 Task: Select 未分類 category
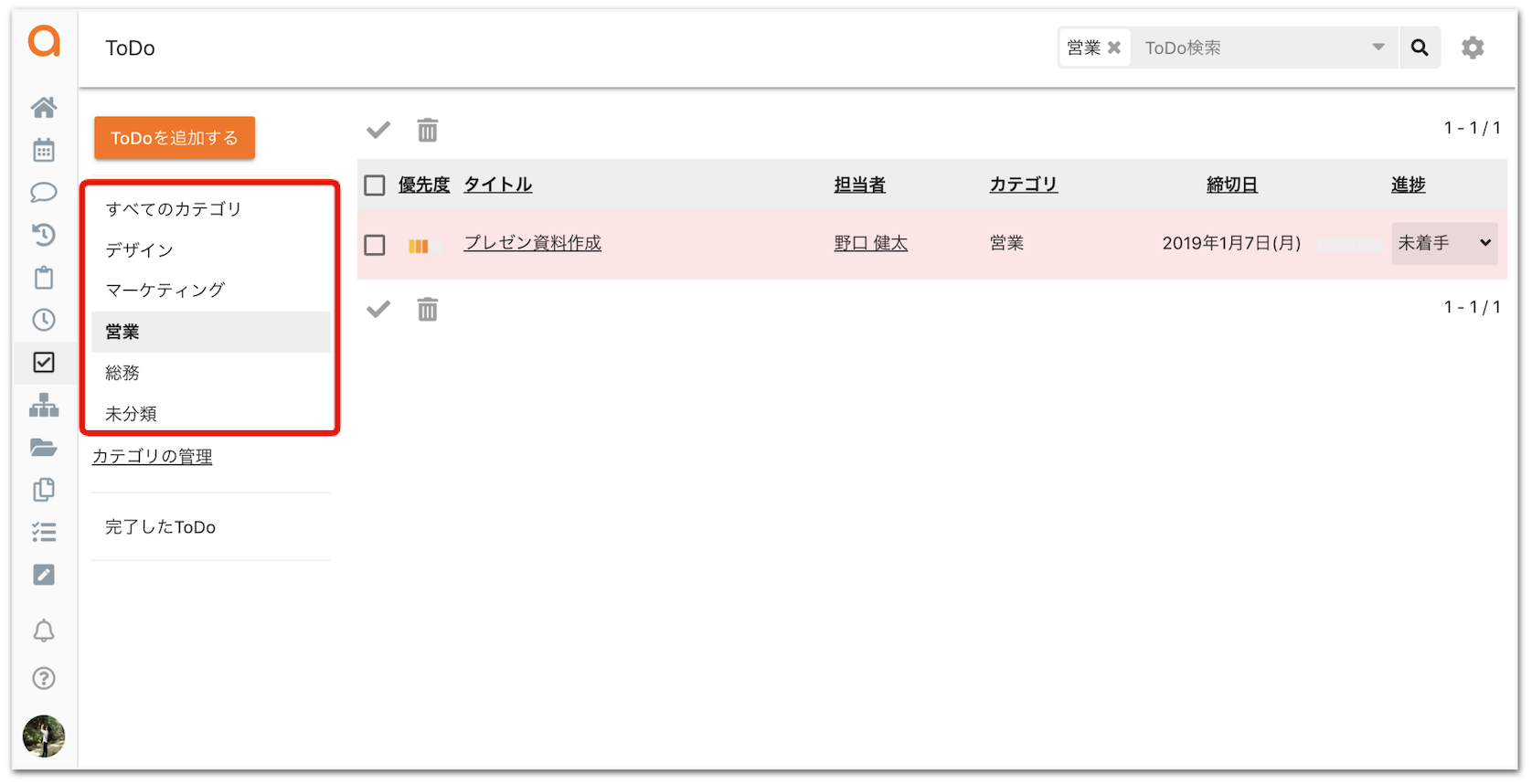pyautogui.click(x=211, y=413)
